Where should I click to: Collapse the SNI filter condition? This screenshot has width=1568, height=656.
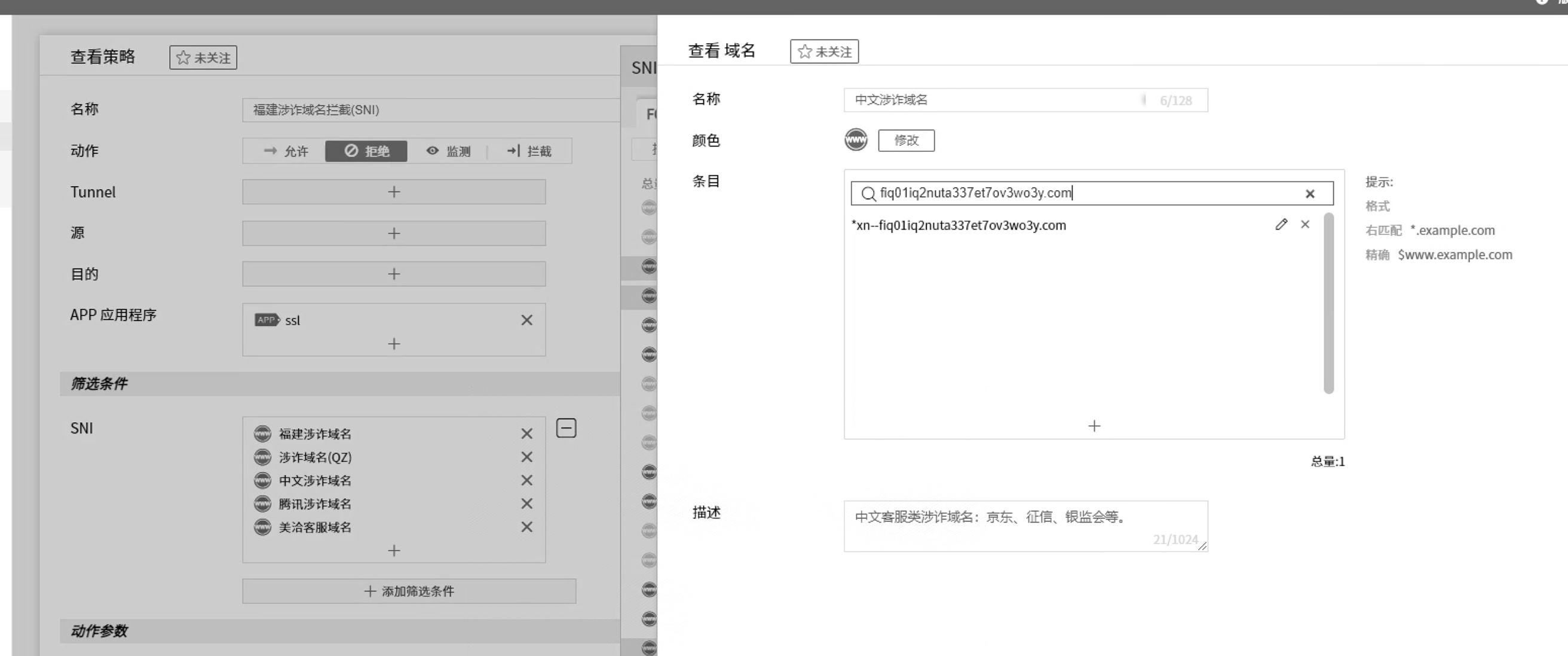[x=565, y=428]
